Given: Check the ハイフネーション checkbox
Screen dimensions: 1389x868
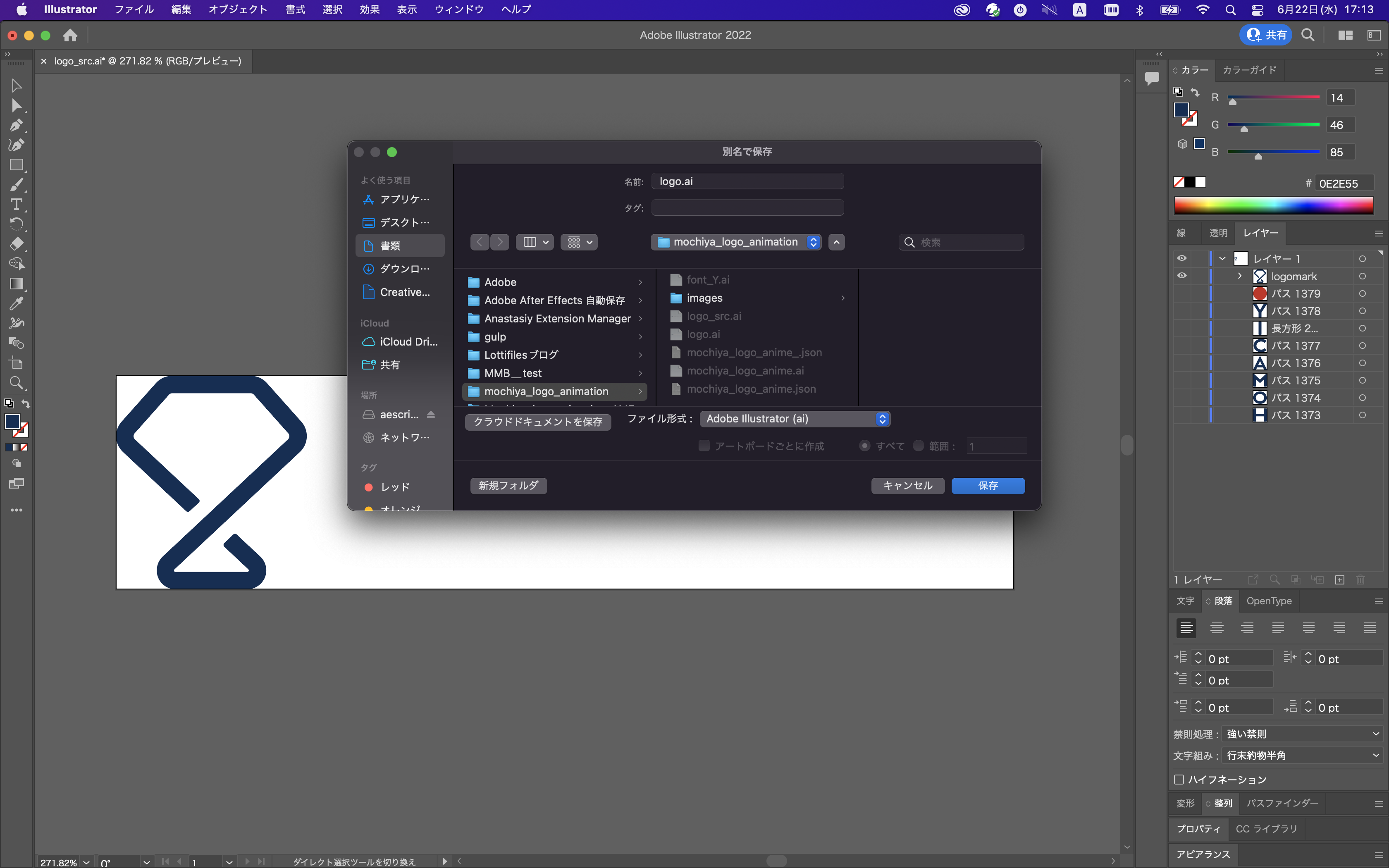Looking at the screenshot, I should pyautogui.click(x=1179, y=780).
